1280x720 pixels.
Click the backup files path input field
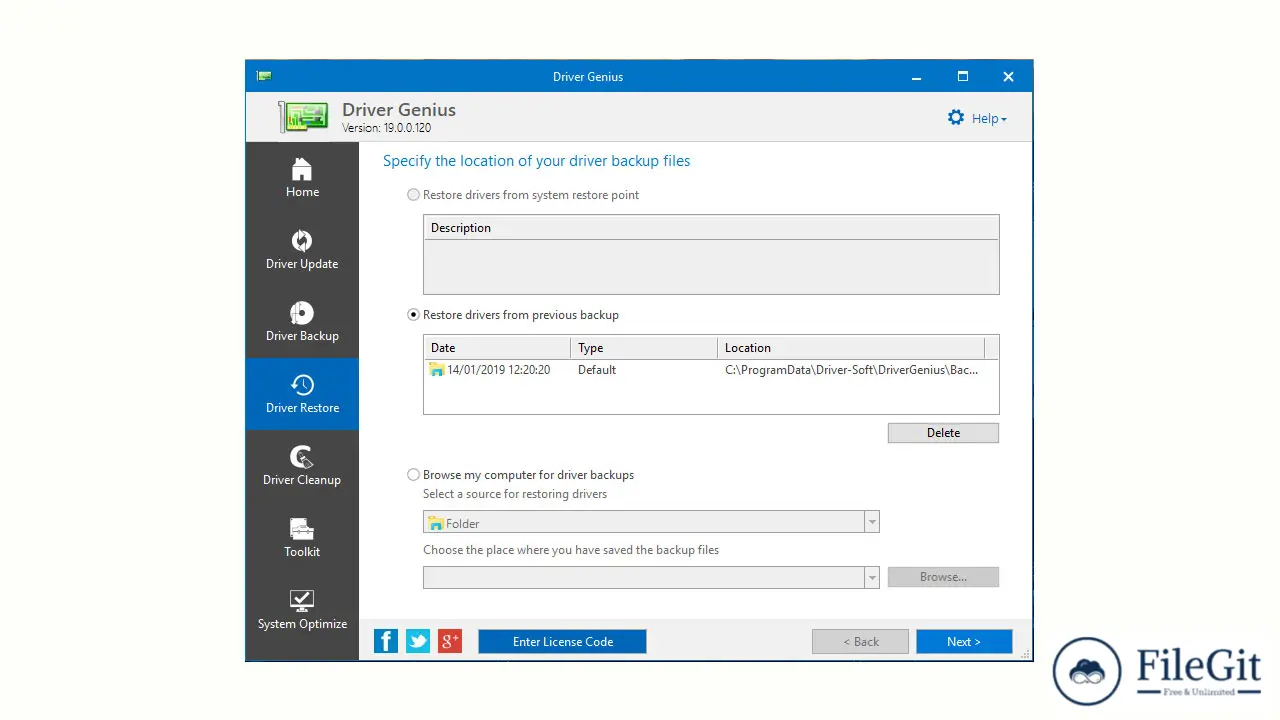644,577
